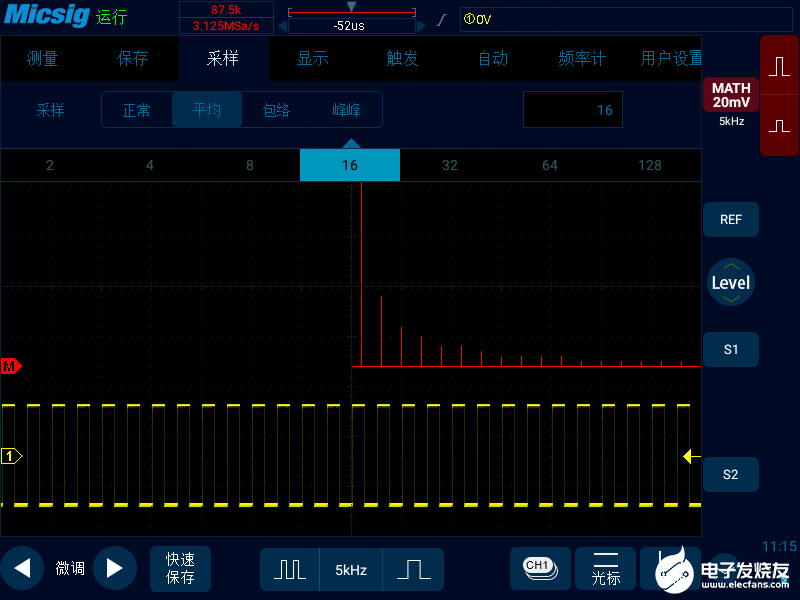Tap the MATH 20mV channel button
Screen dimensions: 800x600
(731, 95)
